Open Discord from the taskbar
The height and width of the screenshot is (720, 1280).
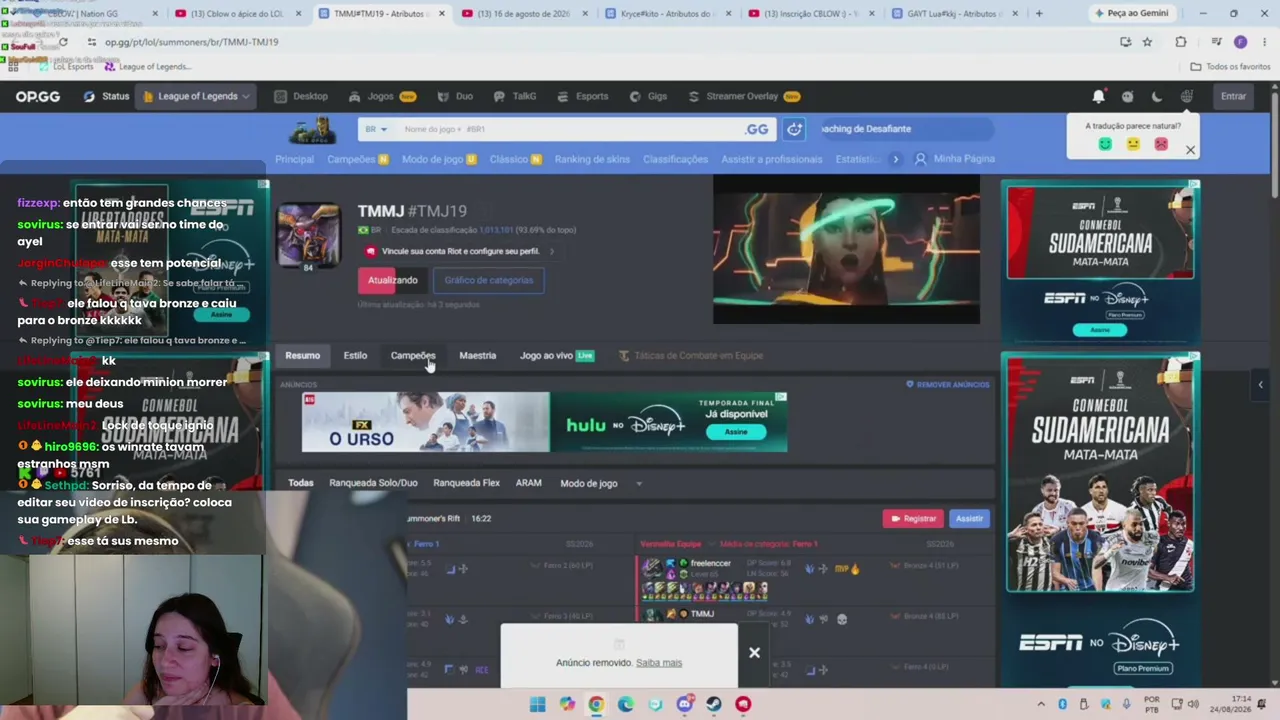tap(684, 704)
